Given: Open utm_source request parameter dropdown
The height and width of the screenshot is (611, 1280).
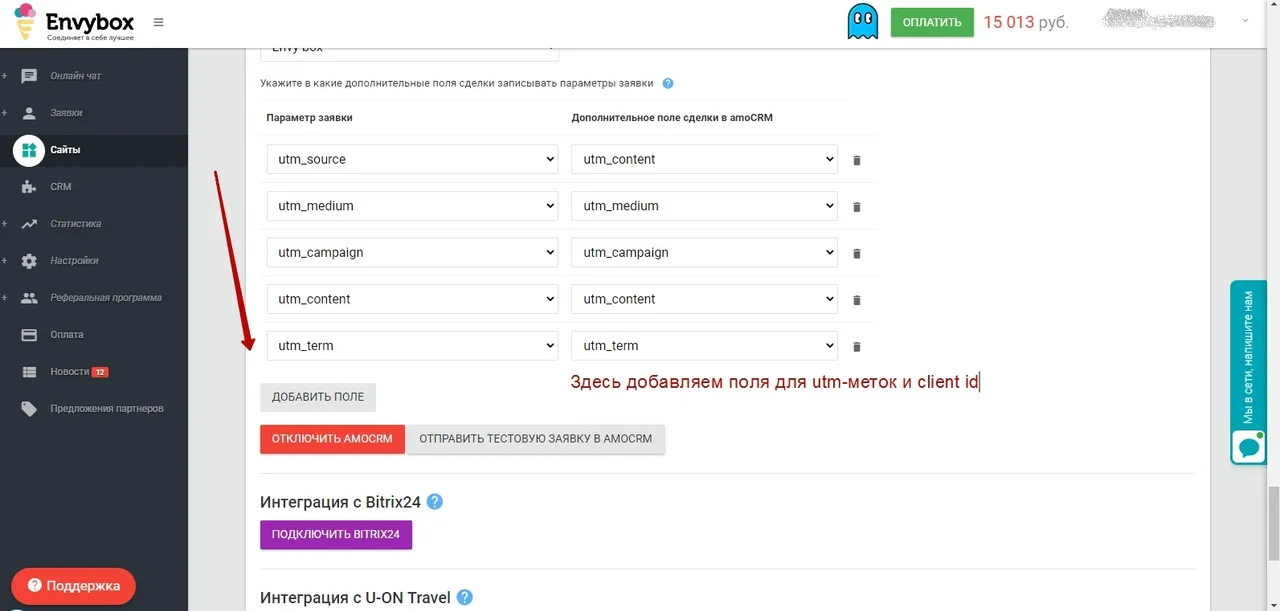Looking at the screenshot, I should (412, 159).
